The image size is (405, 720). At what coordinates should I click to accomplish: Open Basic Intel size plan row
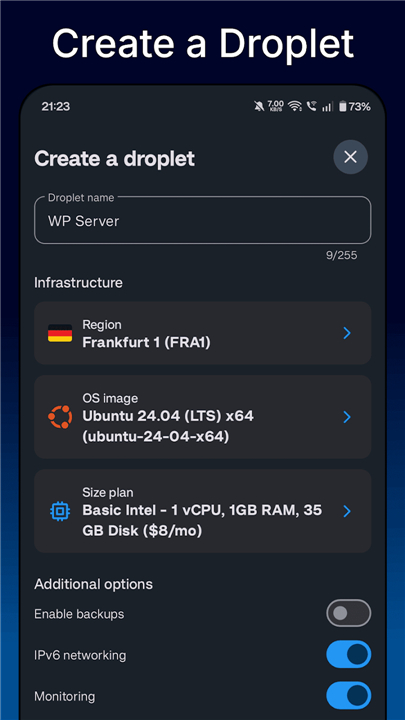pyautogui.click(x=202, y=511)
